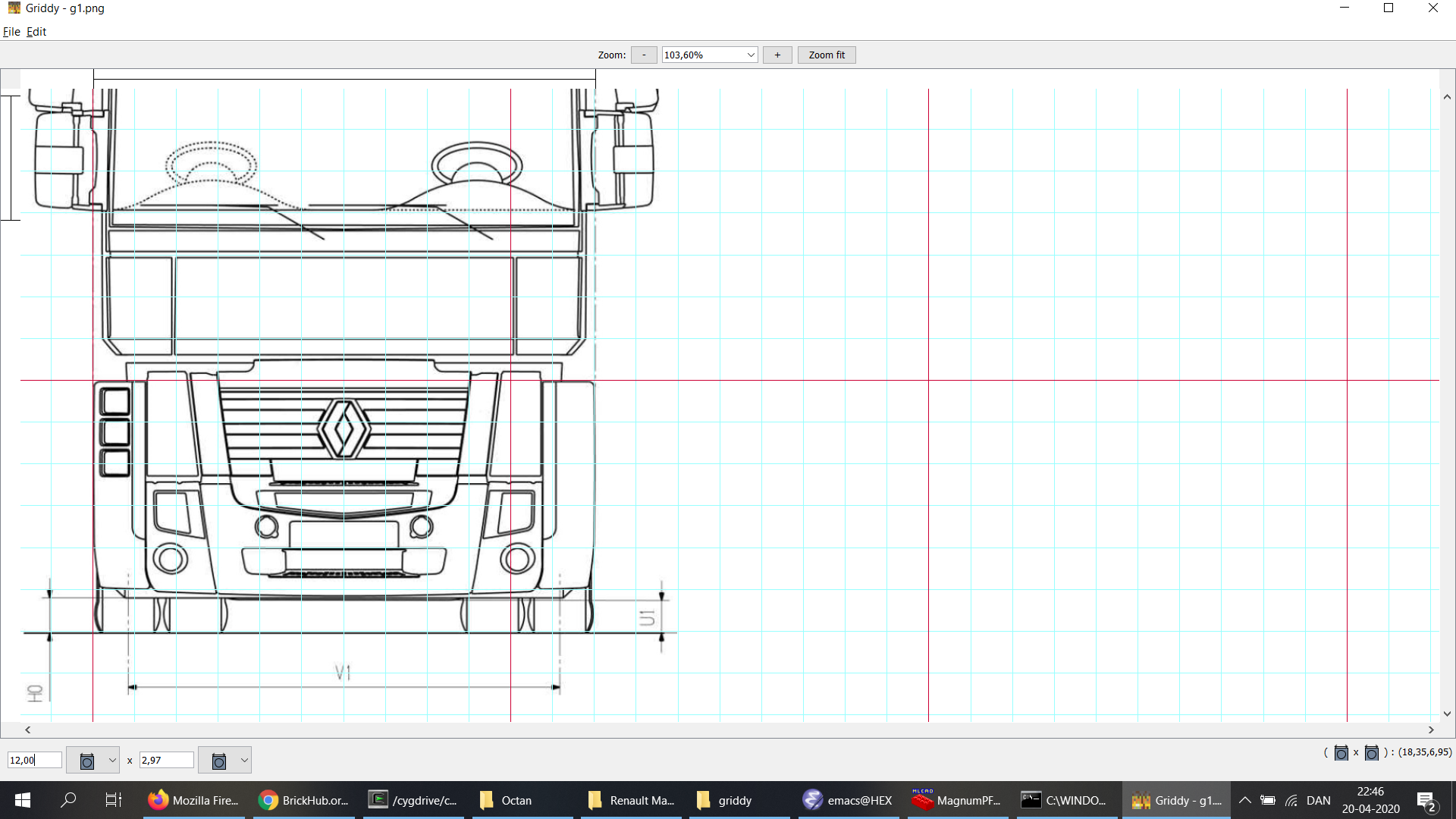Viewport: 1456px width, 819px height.
Task: Click the horizontal scrollbar left arrow
Action: 28,730
